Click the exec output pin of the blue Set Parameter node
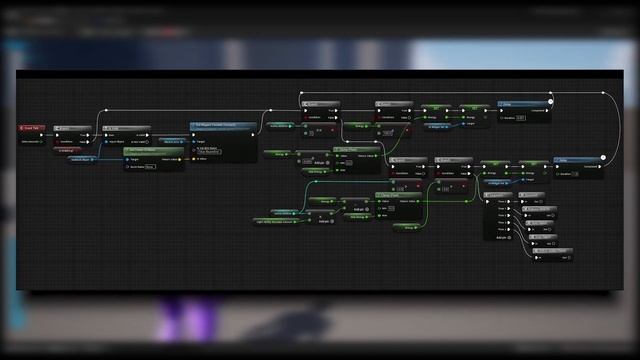The width and height of the screenshot is (640, 360). (x=253, y=135)
